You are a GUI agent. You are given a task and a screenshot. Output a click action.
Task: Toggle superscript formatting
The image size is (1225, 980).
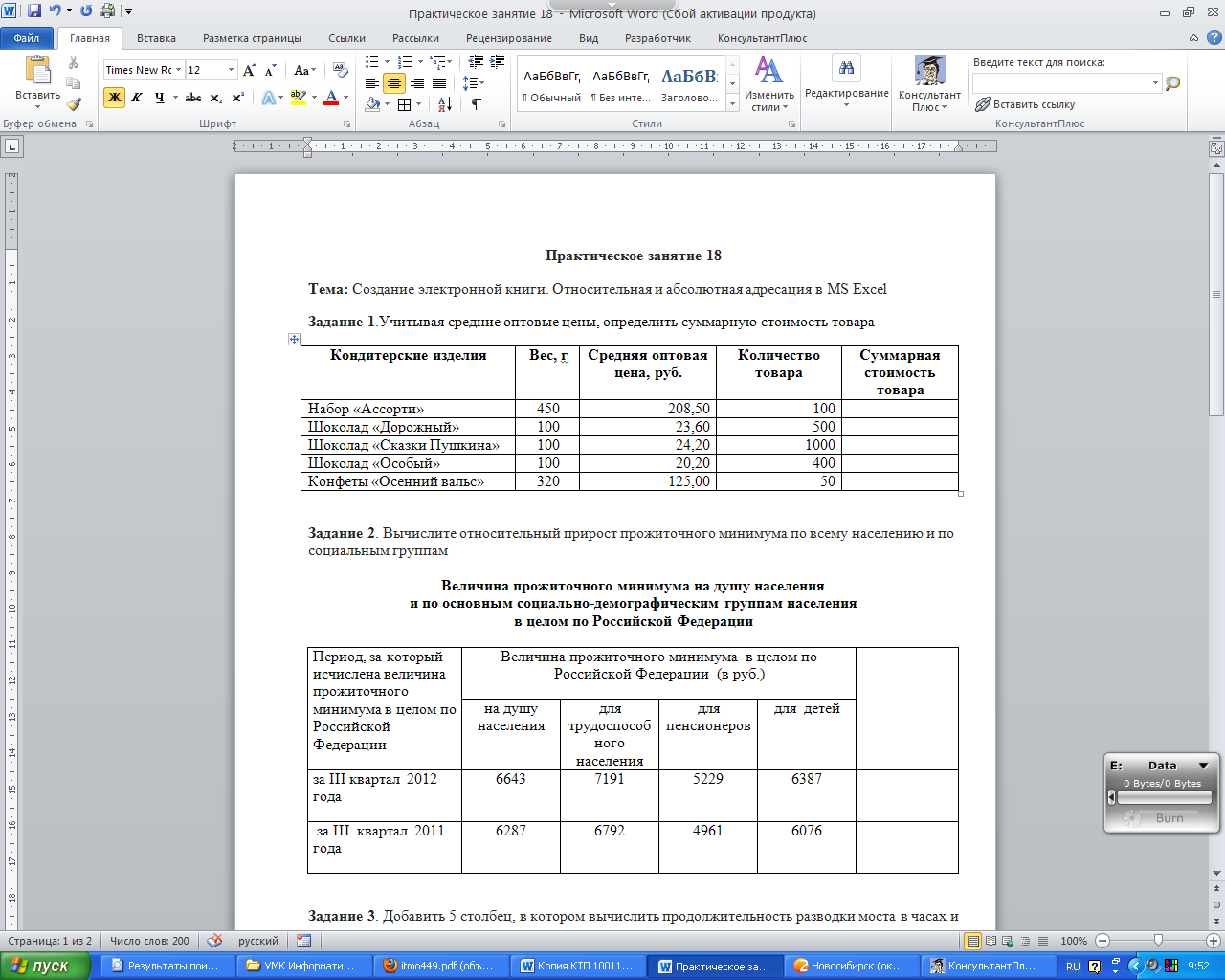[x=238, y=98]
